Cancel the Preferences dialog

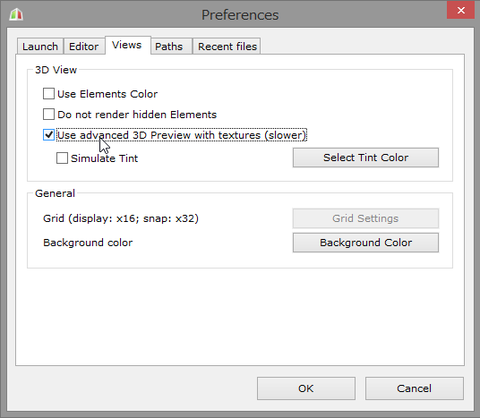[414, 388]
